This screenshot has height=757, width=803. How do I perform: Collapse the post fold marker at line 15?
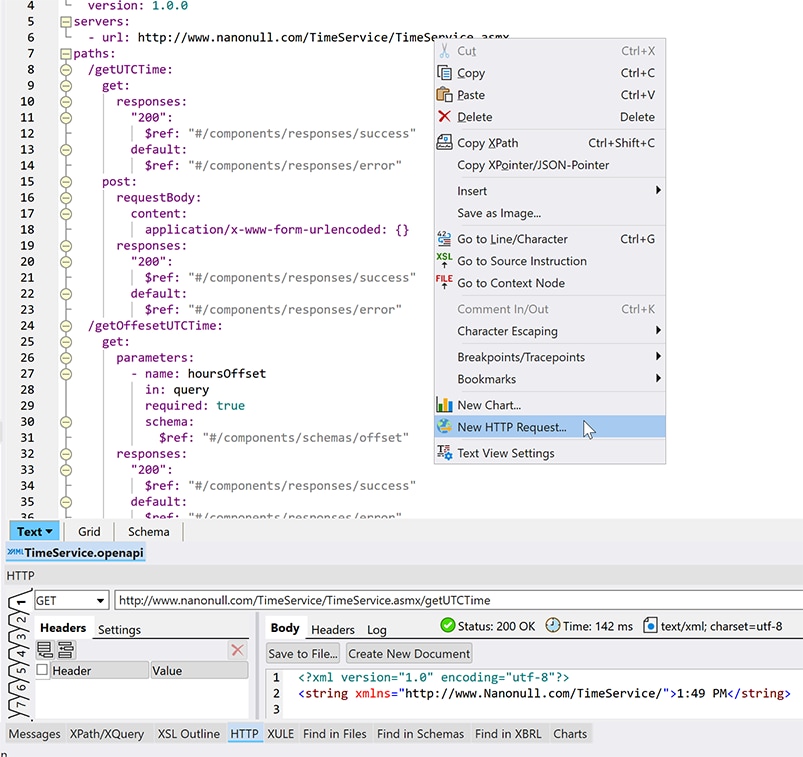66,182
